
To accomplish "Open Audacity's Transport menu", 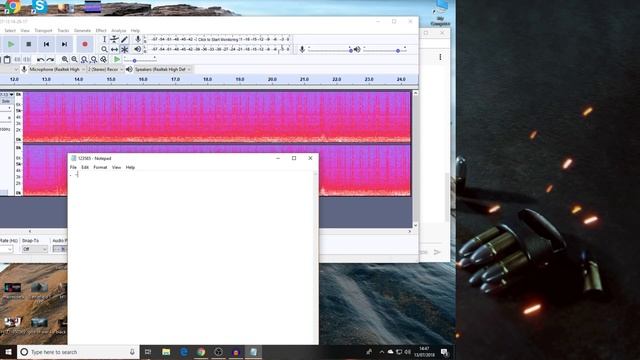I will 43,31.
